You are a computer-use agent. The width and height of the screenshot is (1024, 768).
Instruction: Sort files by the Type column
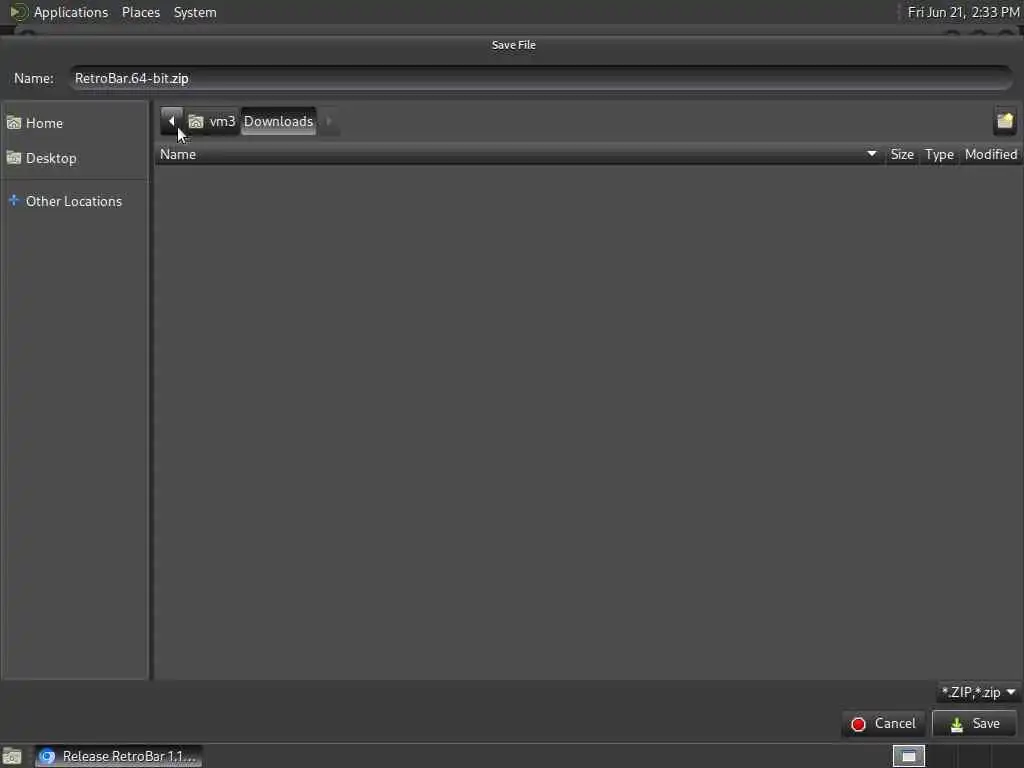(x=939, y=155)
